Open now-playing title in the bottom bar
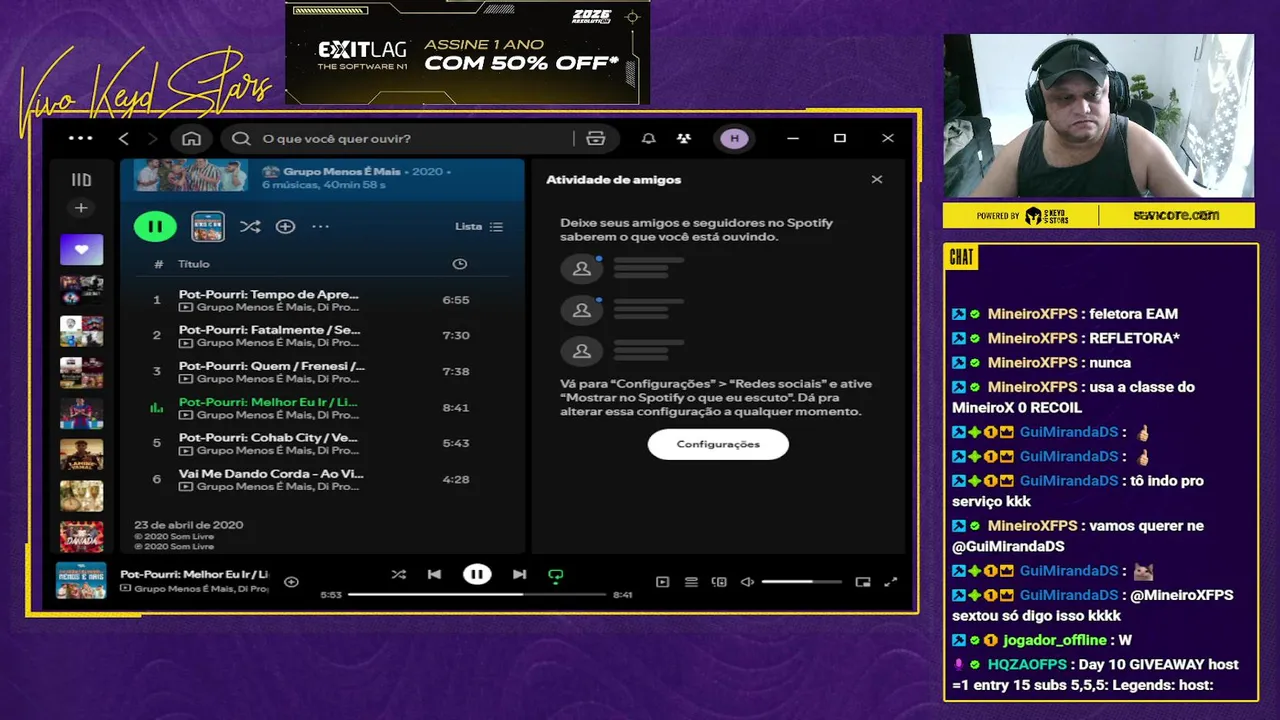Viewport: 1280px width, 720px height. [x=194, y=575]
